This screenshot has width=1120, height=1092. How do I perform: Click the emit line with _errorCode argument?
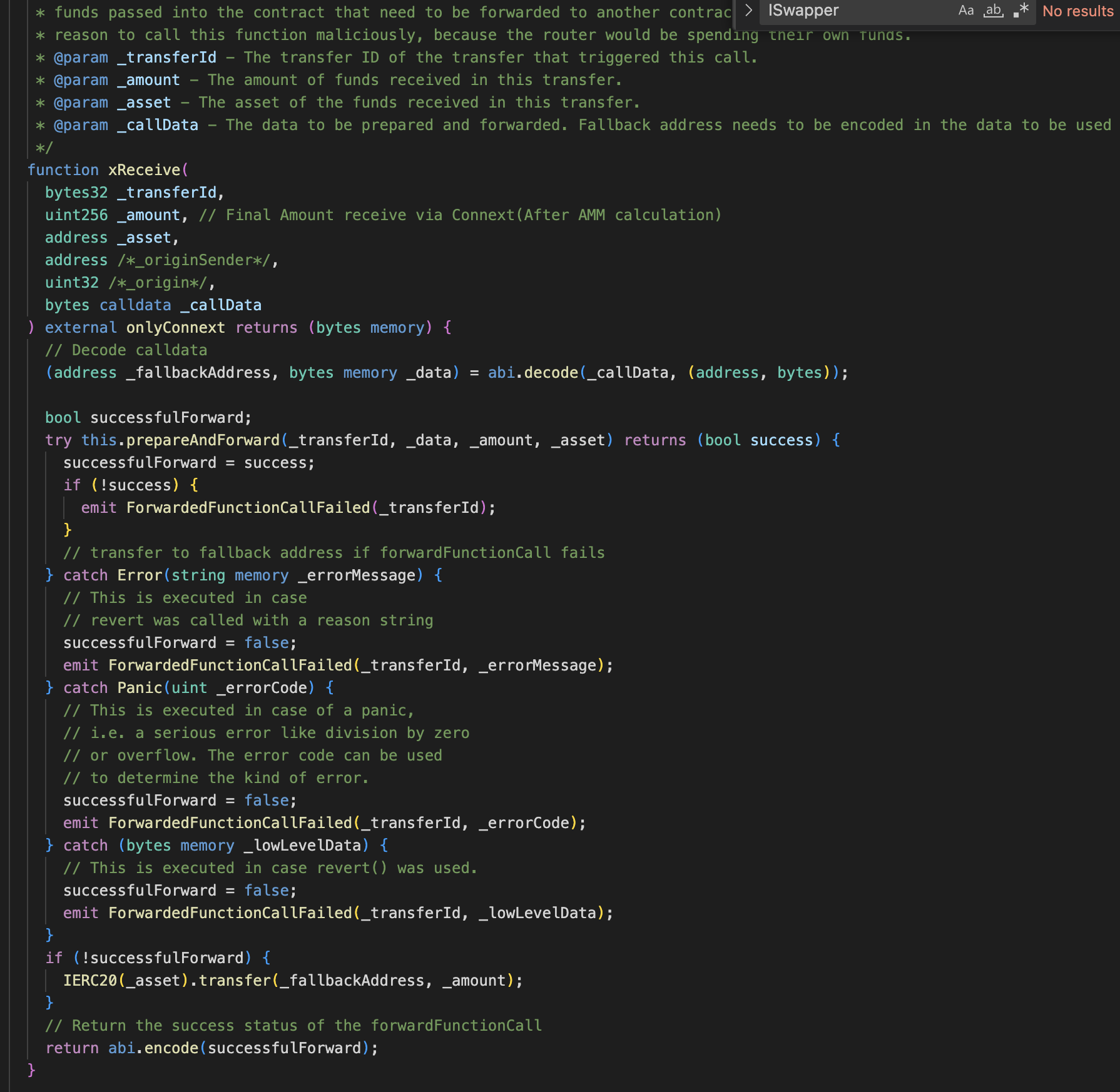coord(325,823)
